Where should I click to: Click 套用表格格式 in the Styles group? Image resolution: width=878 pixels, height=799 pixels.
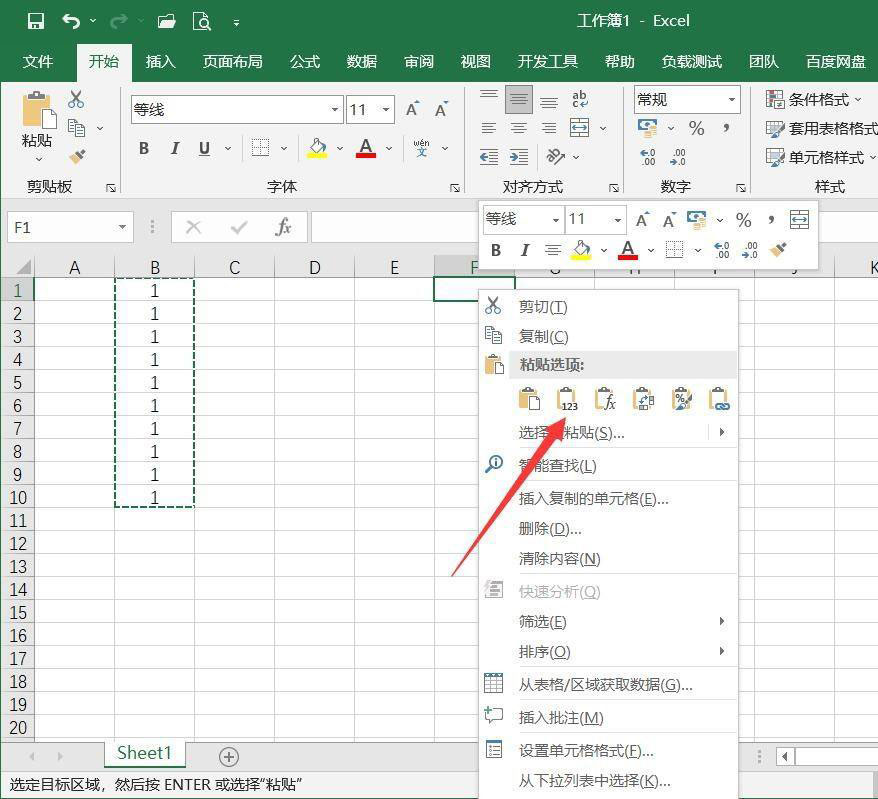pyautogui.click(x=821, y=128)
